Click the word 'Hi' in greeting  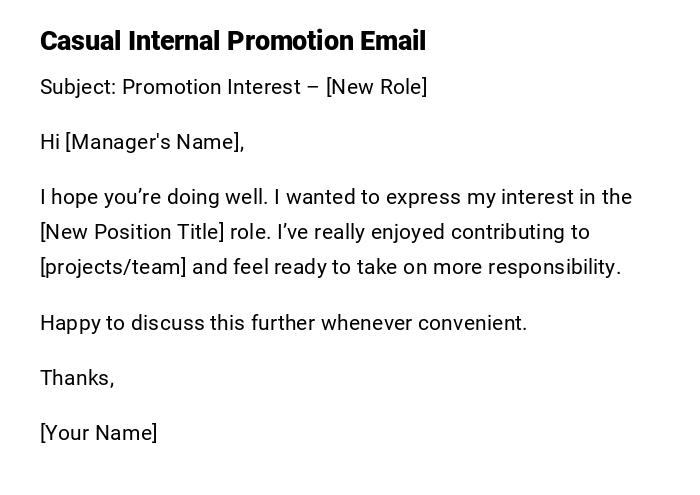coord(50,142)
